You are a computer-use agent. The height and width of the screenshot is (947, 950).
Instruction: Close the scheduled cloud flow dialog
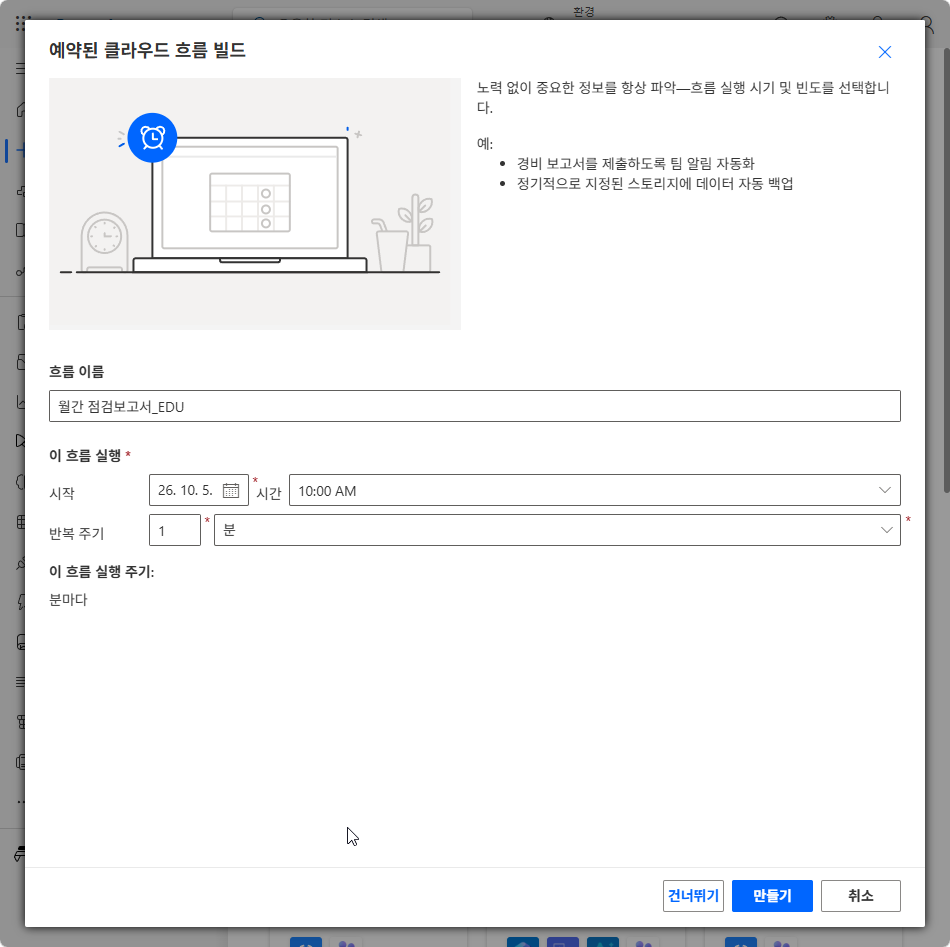(885, 52)
